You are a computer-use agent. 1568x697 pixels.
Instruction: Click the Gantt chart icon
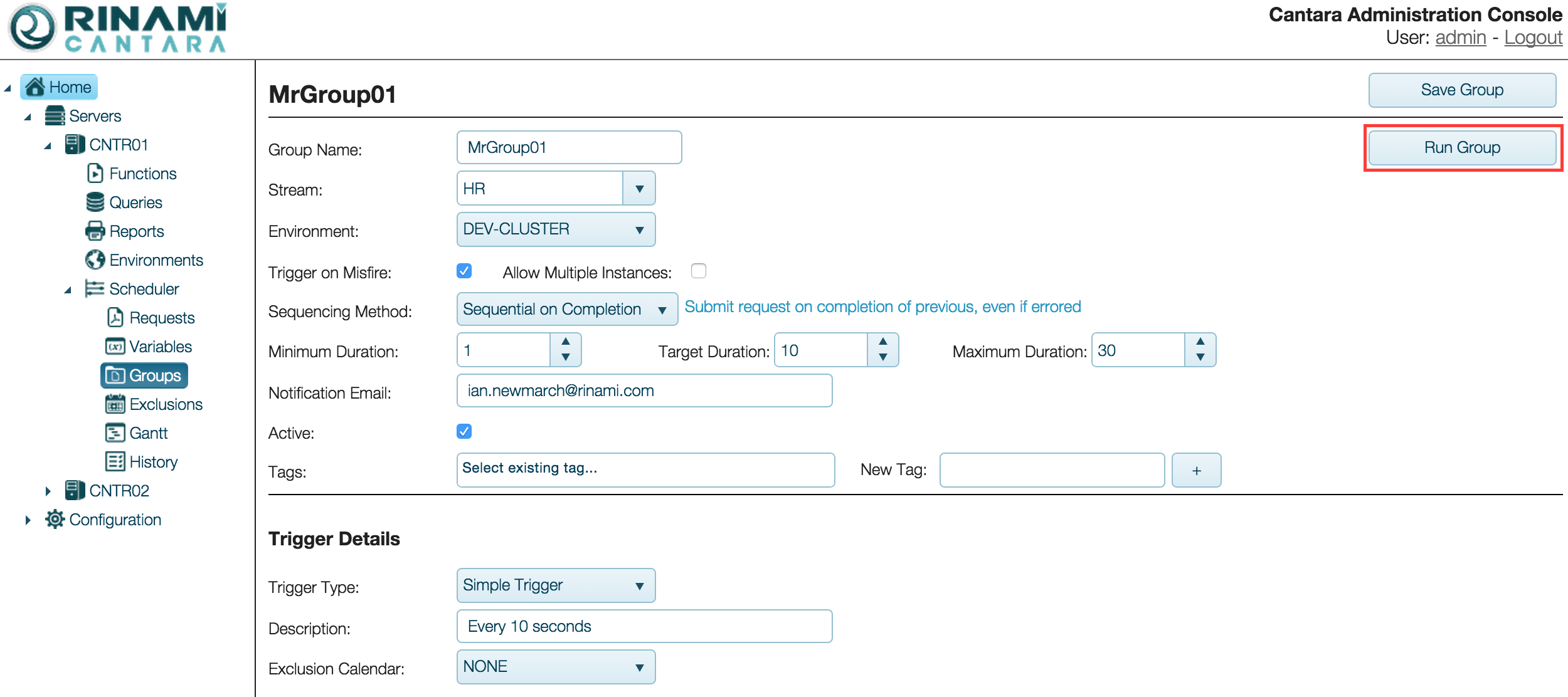point(115,433)
